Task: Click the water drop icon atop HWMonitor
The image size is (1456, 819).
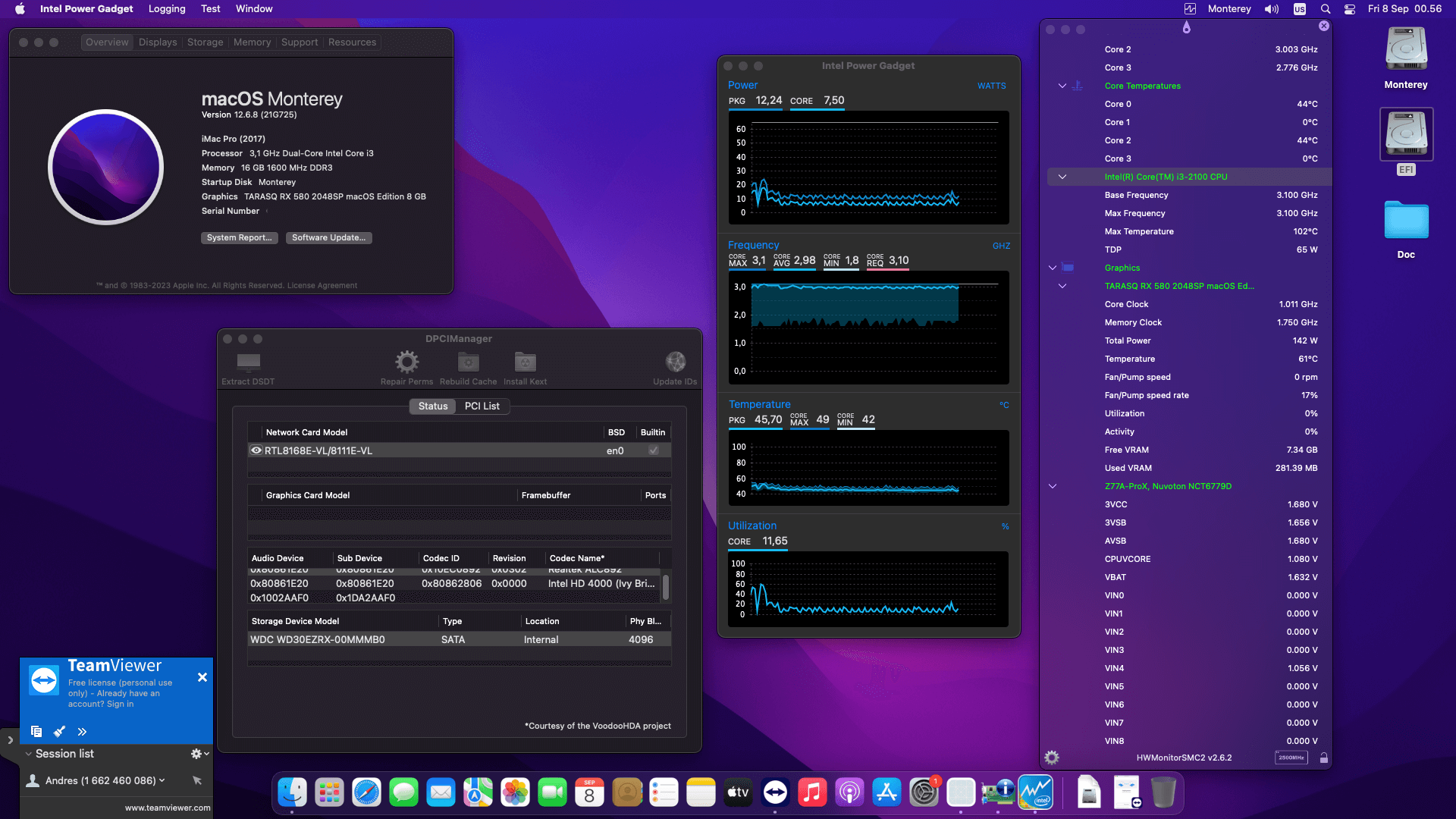Action: pos(1187,28)
